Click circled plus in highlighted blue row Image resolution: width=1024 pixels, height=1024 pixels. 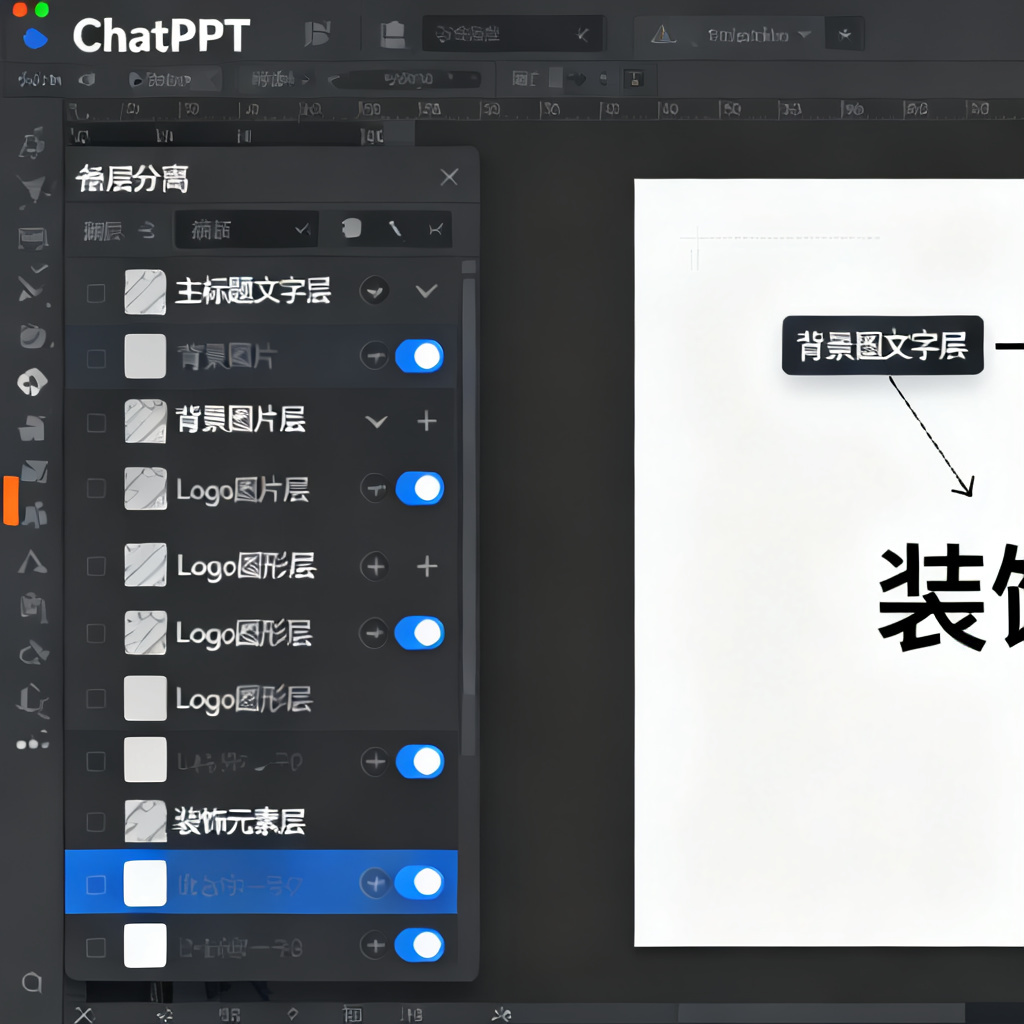[x=374, y=883]
